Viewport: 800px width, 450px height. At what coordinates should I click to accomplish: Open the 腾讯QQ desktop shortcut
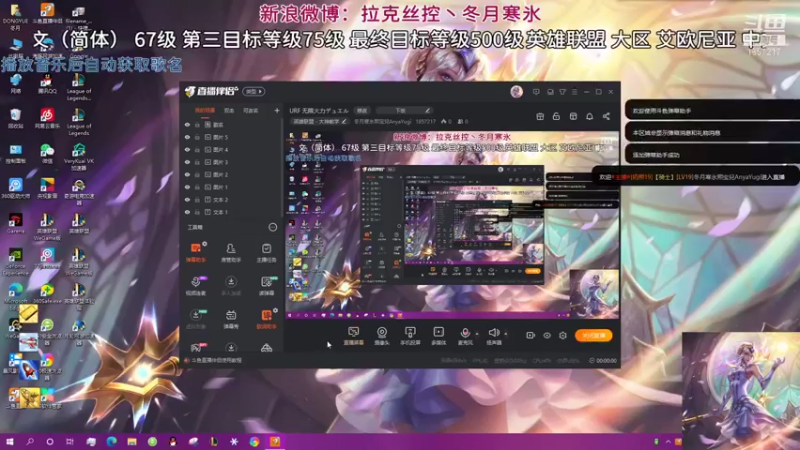(x=47, y=84)
